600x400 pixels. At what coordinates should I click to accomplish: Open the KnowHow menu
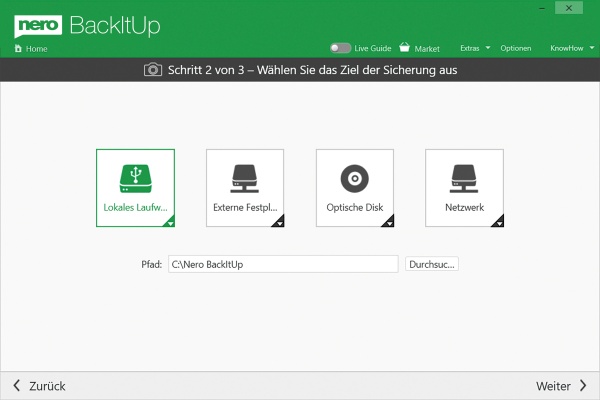coord(567,48)
